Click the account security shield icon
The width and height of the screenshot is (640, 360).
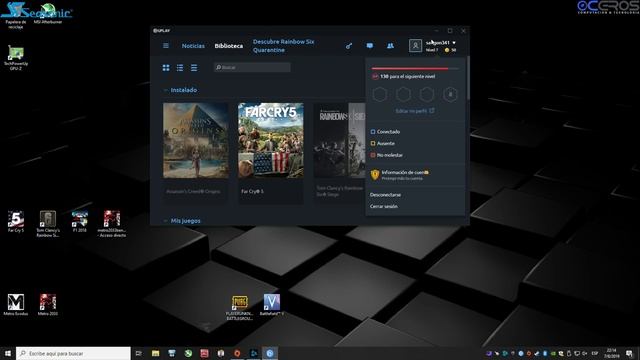pyautogui.click(x=375, y=175)
